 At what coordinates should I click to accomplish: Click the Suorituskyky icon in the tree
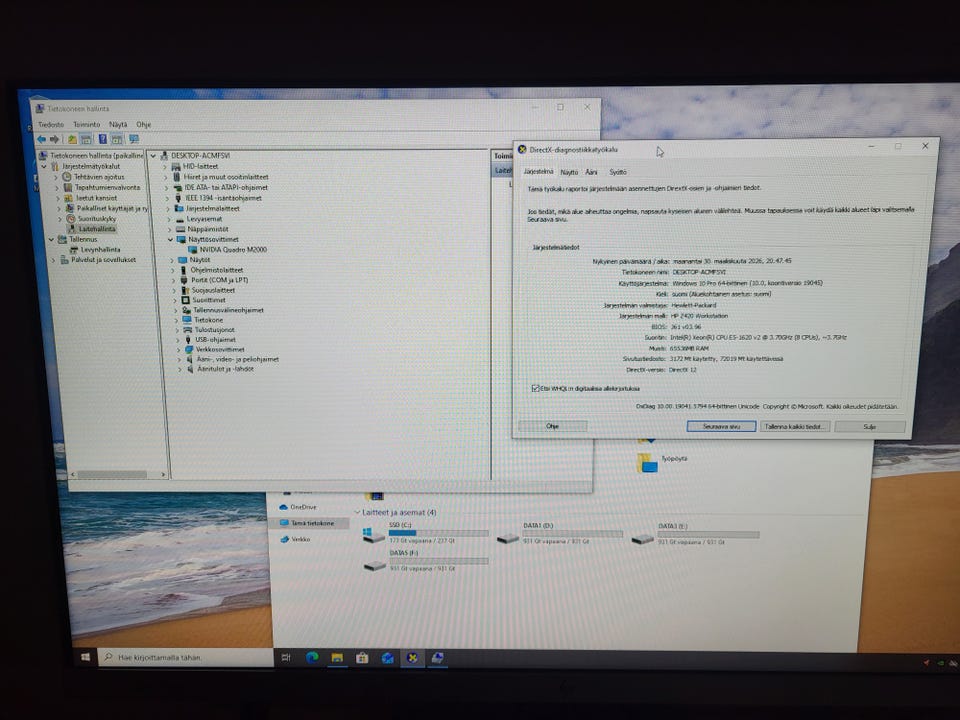(70, 219)
